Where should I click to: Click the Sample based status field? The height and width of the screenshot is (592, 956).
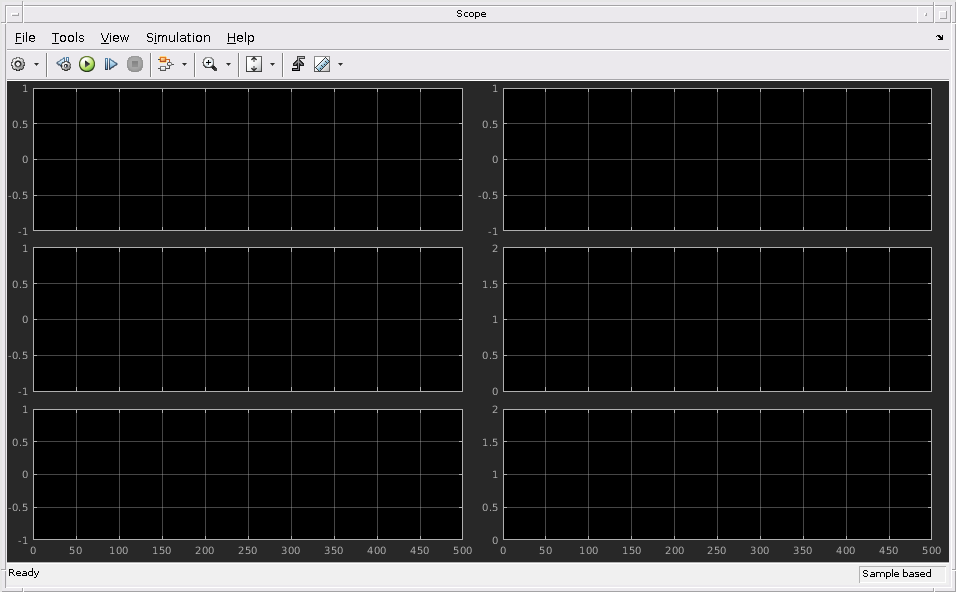tap(902, 574)
